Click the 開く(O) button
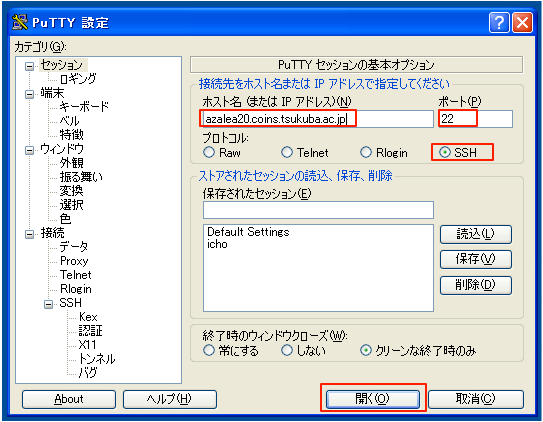The image size is (543, 422). point(373,399)
